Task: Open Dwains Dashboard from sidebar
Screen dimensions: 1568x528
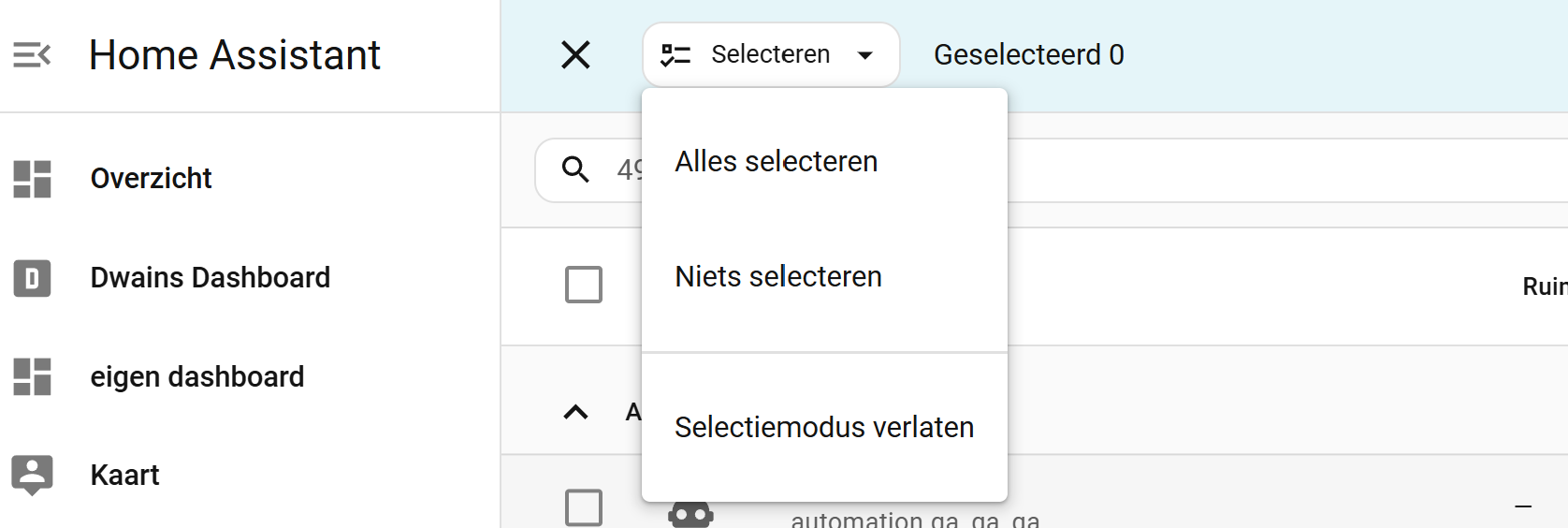Action: (211, 278)
